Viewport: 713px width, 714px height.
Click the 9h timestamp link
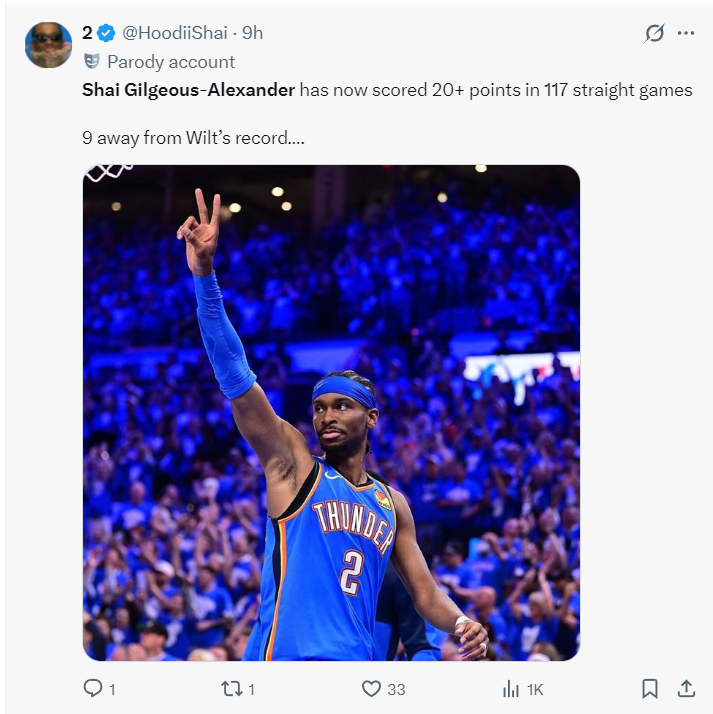(x=252, y=33)
